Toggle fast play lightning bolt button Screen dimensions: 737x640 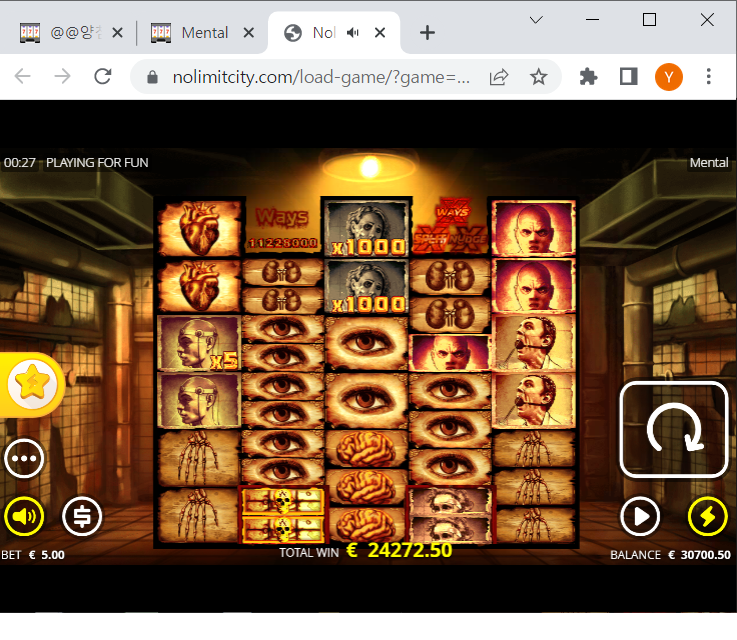click(707, 516)
